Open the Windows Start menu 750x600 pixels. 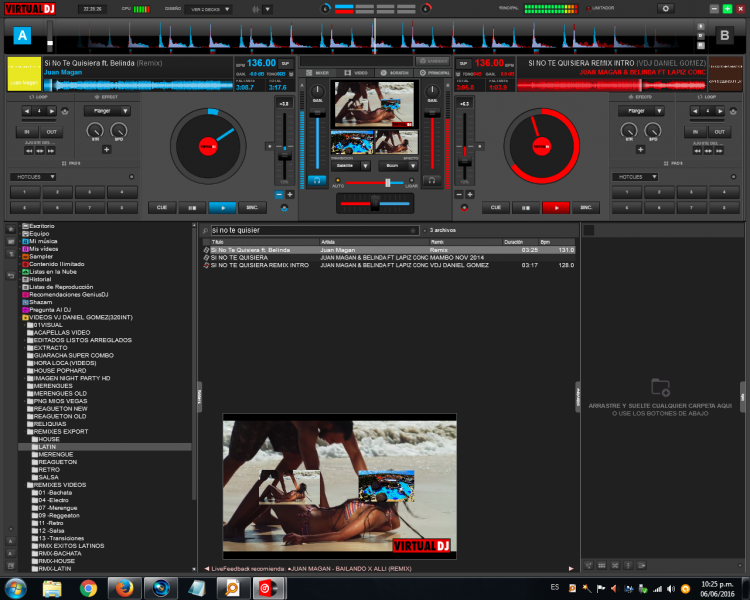point(15,588)
